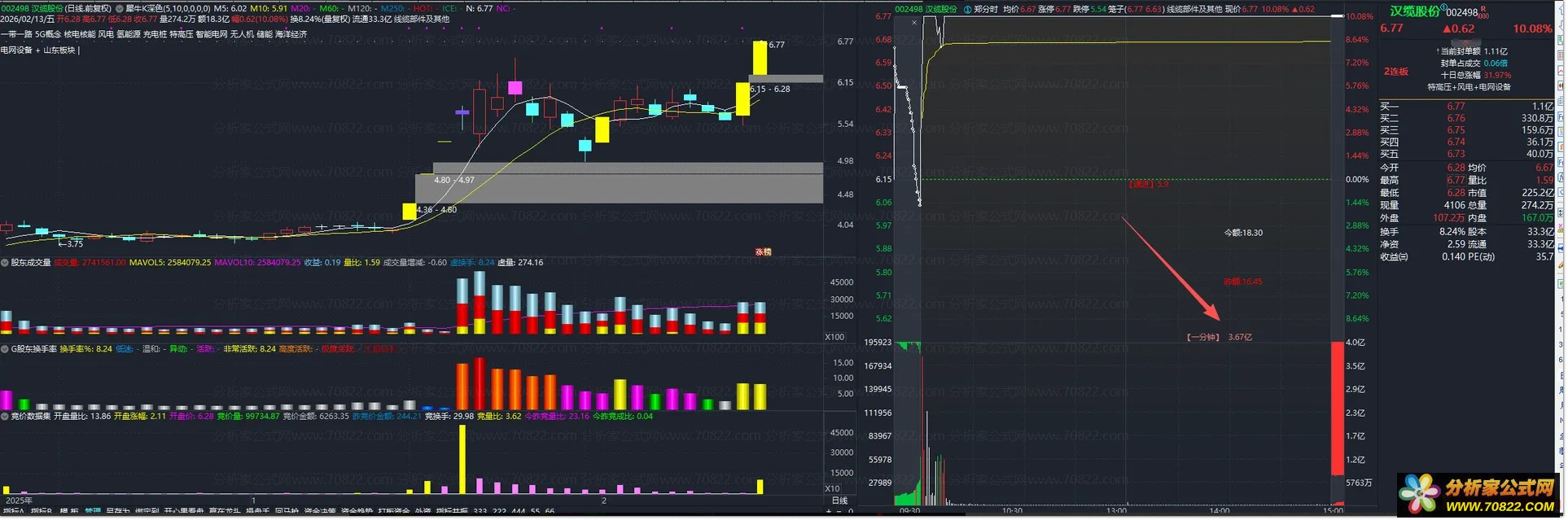Screen dimensions: 1568x520
Task: Click the 今额:18.30 label in intraday chart
Action: coord(1243,233)
